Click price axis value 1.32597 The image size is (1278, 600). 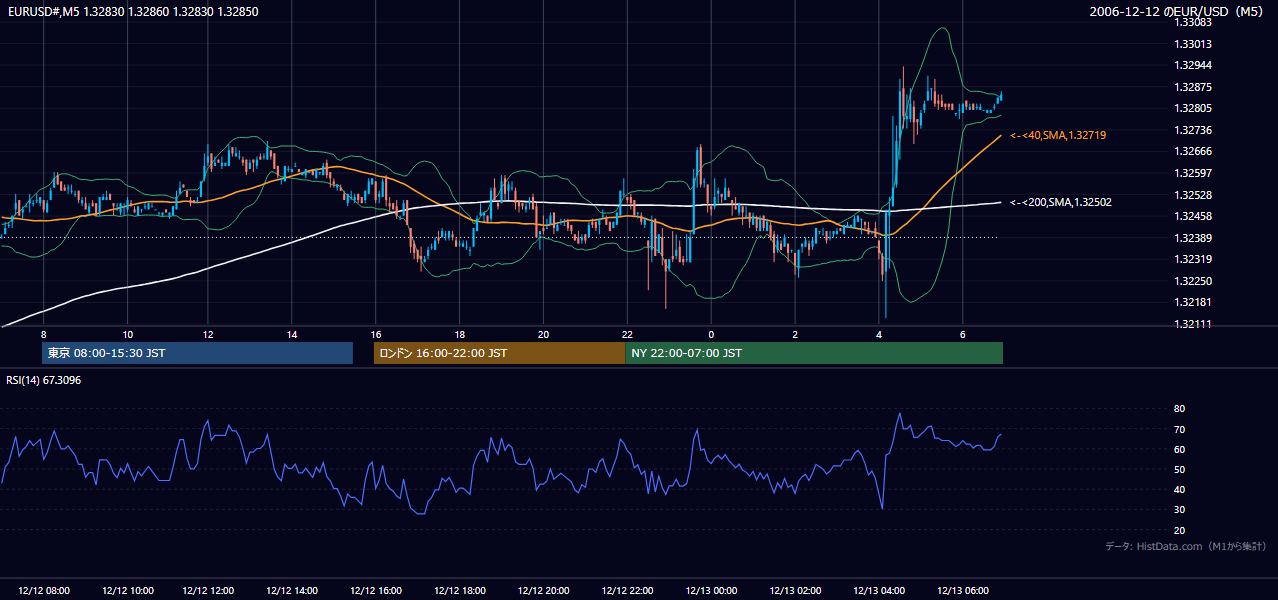coord(1193,173)
